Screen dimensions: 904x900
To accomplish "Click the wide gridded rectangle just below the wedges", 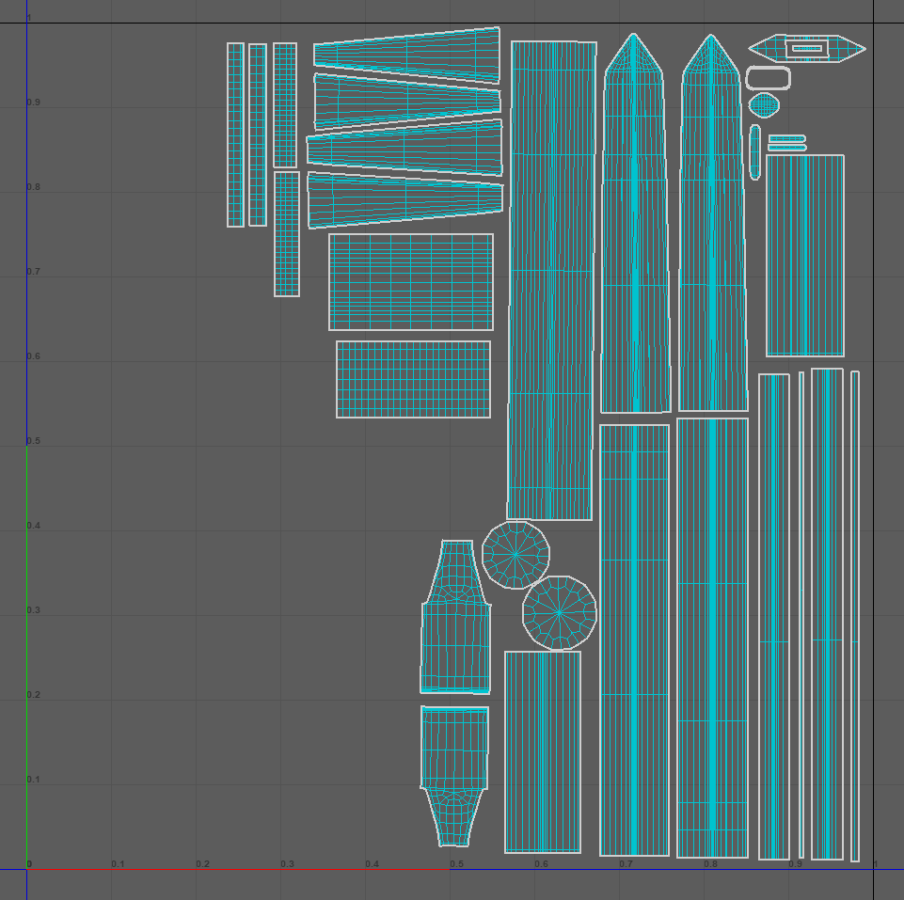I will pyautogui.click(x=411, y=282).
